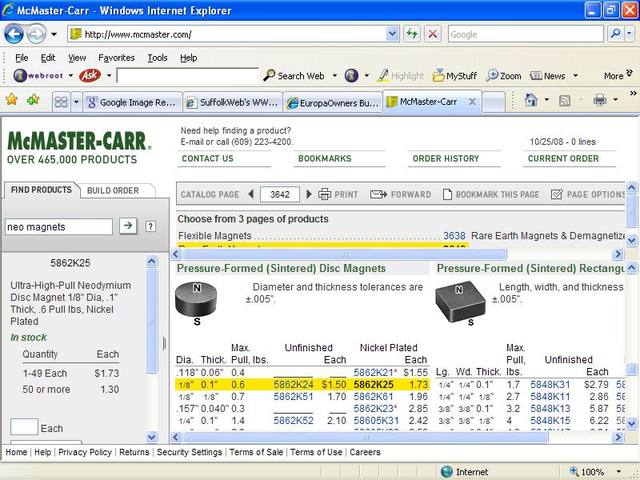Submit search with green arrow button
The image size is (640, 480).
128,226
